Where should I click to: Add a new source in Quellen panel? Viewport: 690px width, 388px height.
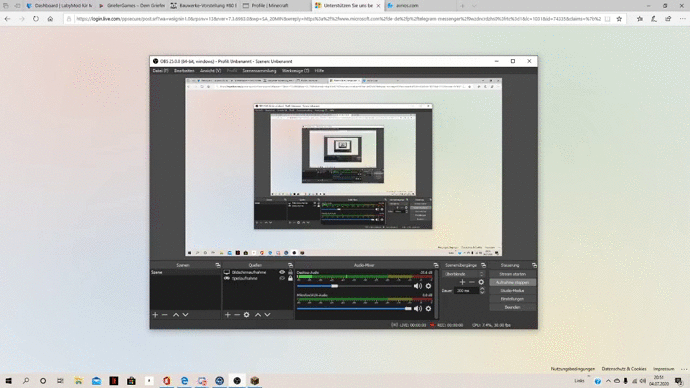(x=228, y=315)
